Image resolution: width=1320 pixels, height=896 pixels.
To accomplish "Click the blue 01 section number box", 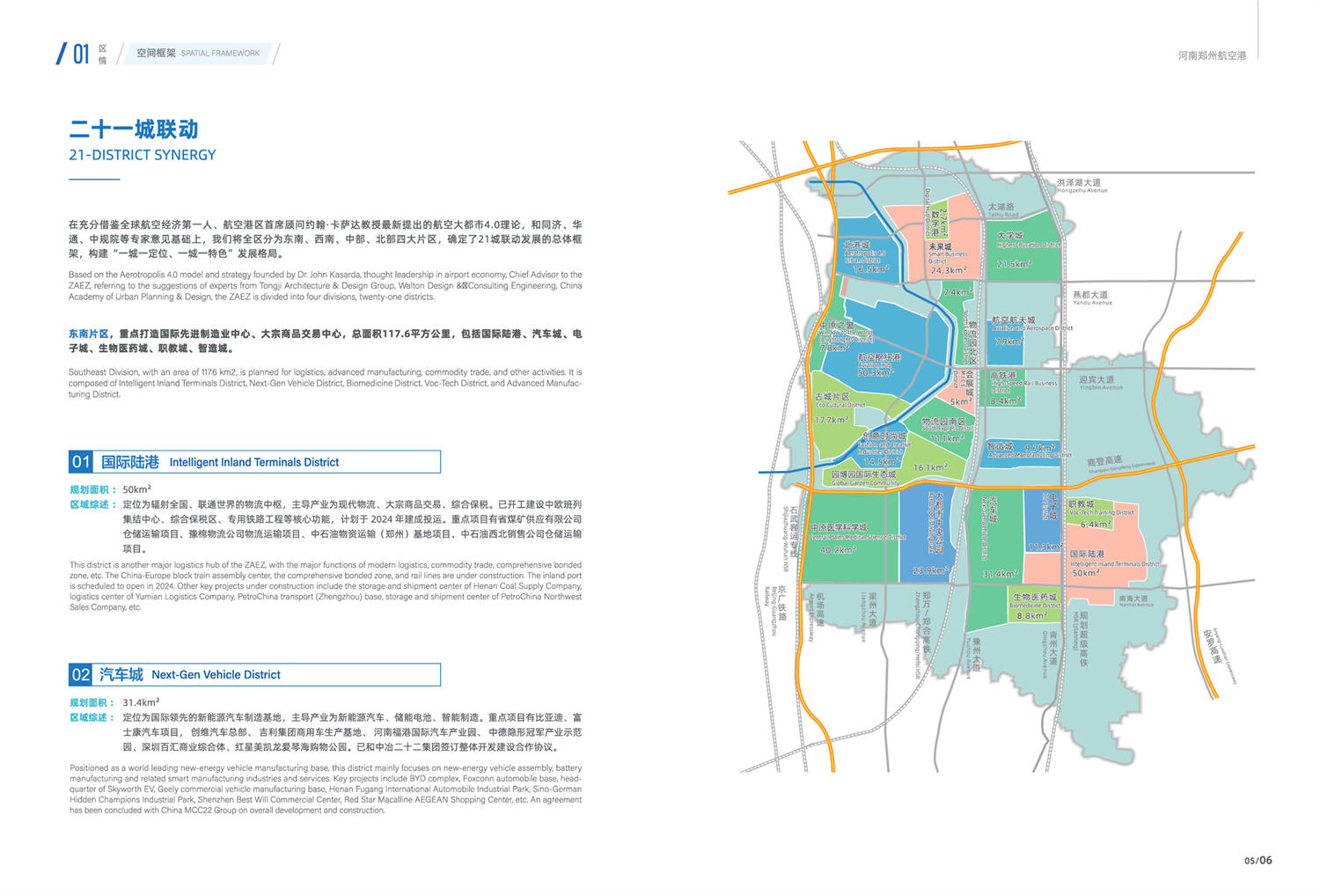I will [81, 462].
